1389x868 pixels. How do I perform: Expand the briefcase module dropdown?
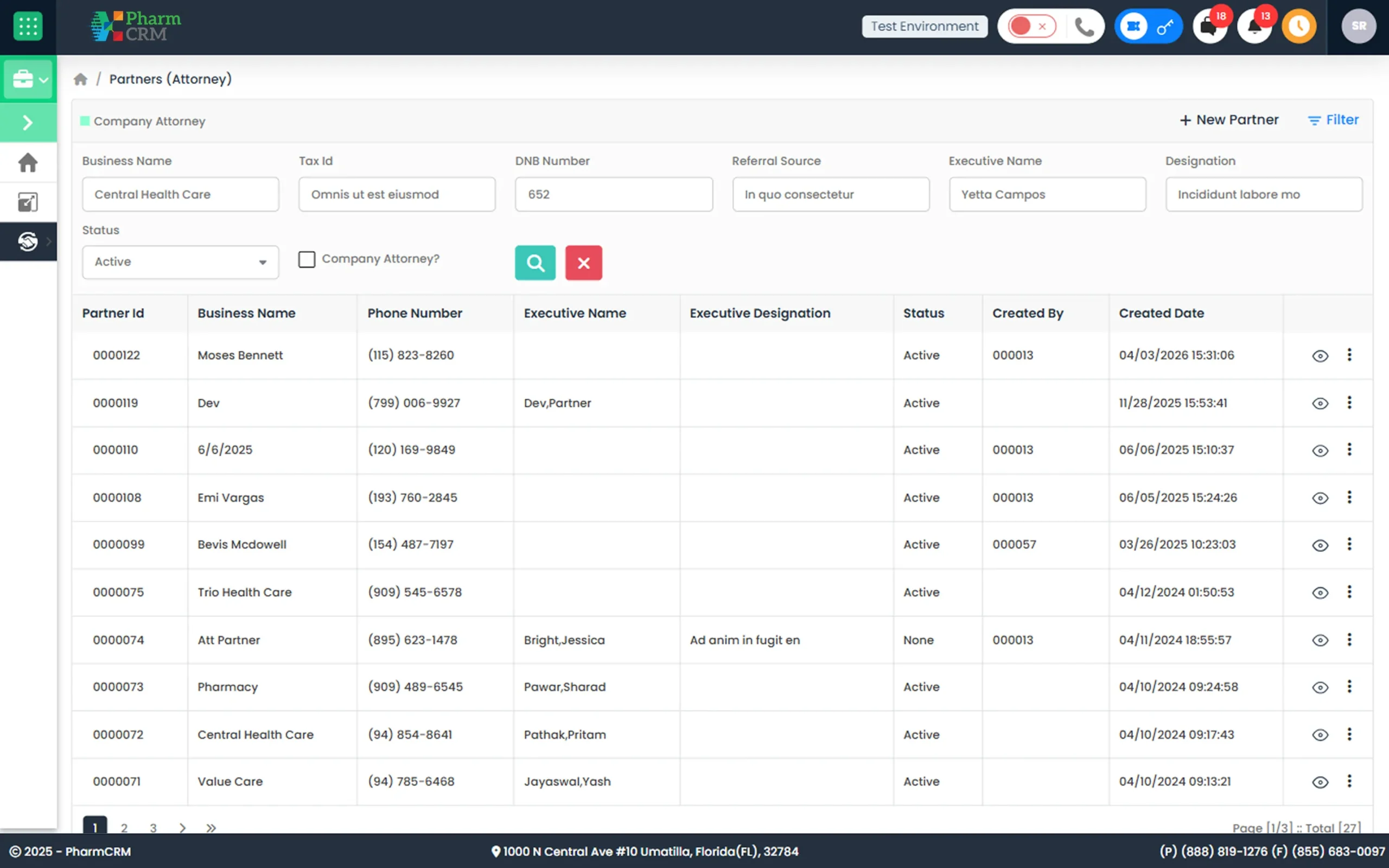click(x=28, y=79)
